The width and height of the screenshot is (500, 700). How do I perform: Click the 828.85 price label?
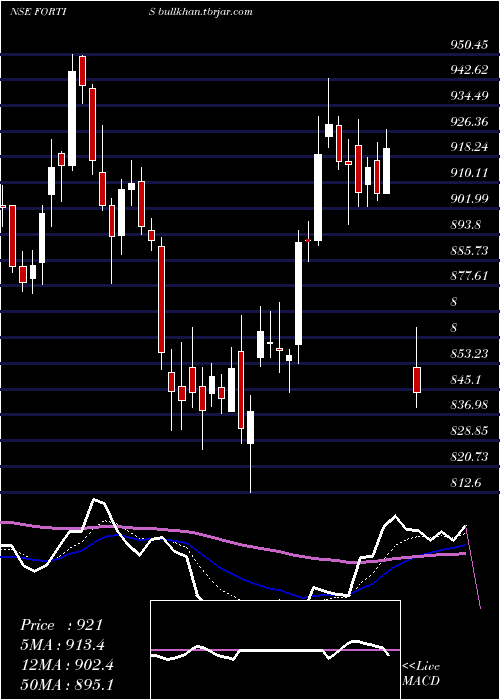tap(469, 431)
